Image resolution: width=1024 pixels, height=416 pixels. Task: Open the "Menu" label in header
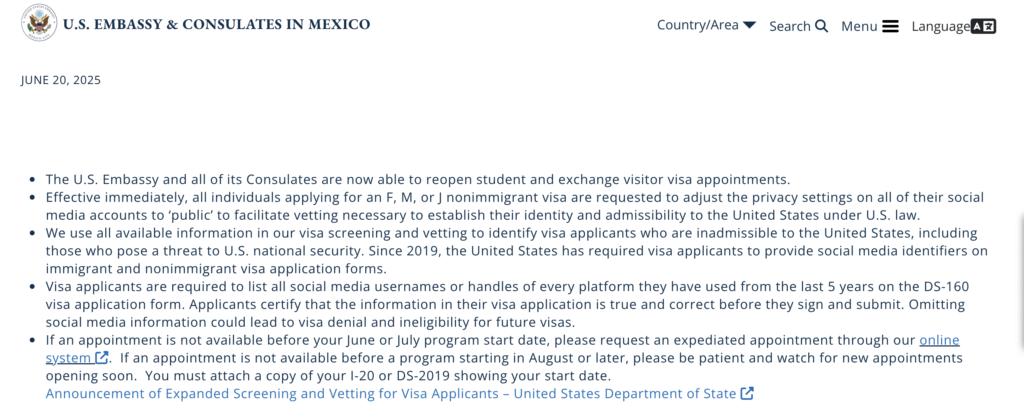pos(859,26)
